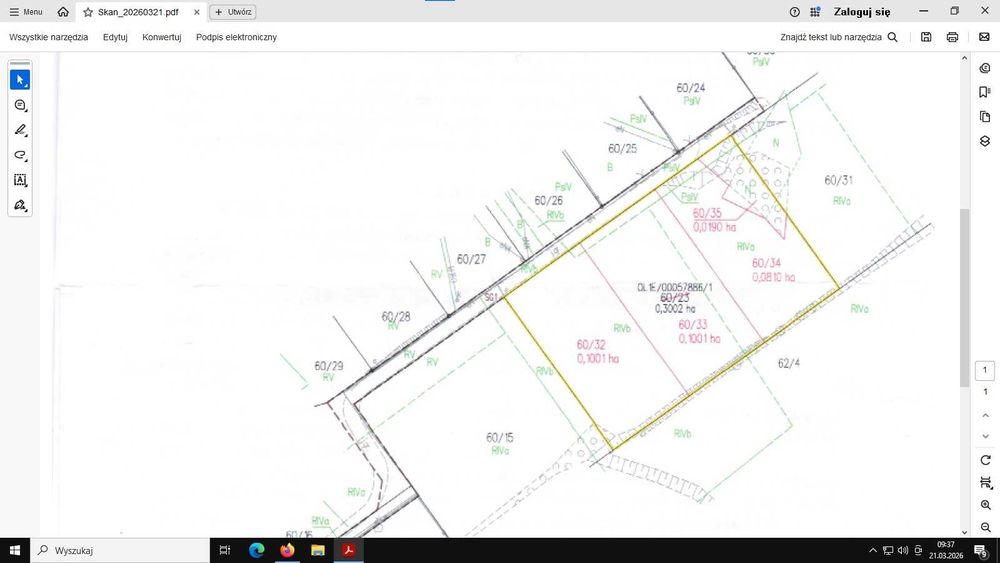Screen dimensions: 1000x563
Task: Open the fill and sign tool
Action: coord(20,205)
